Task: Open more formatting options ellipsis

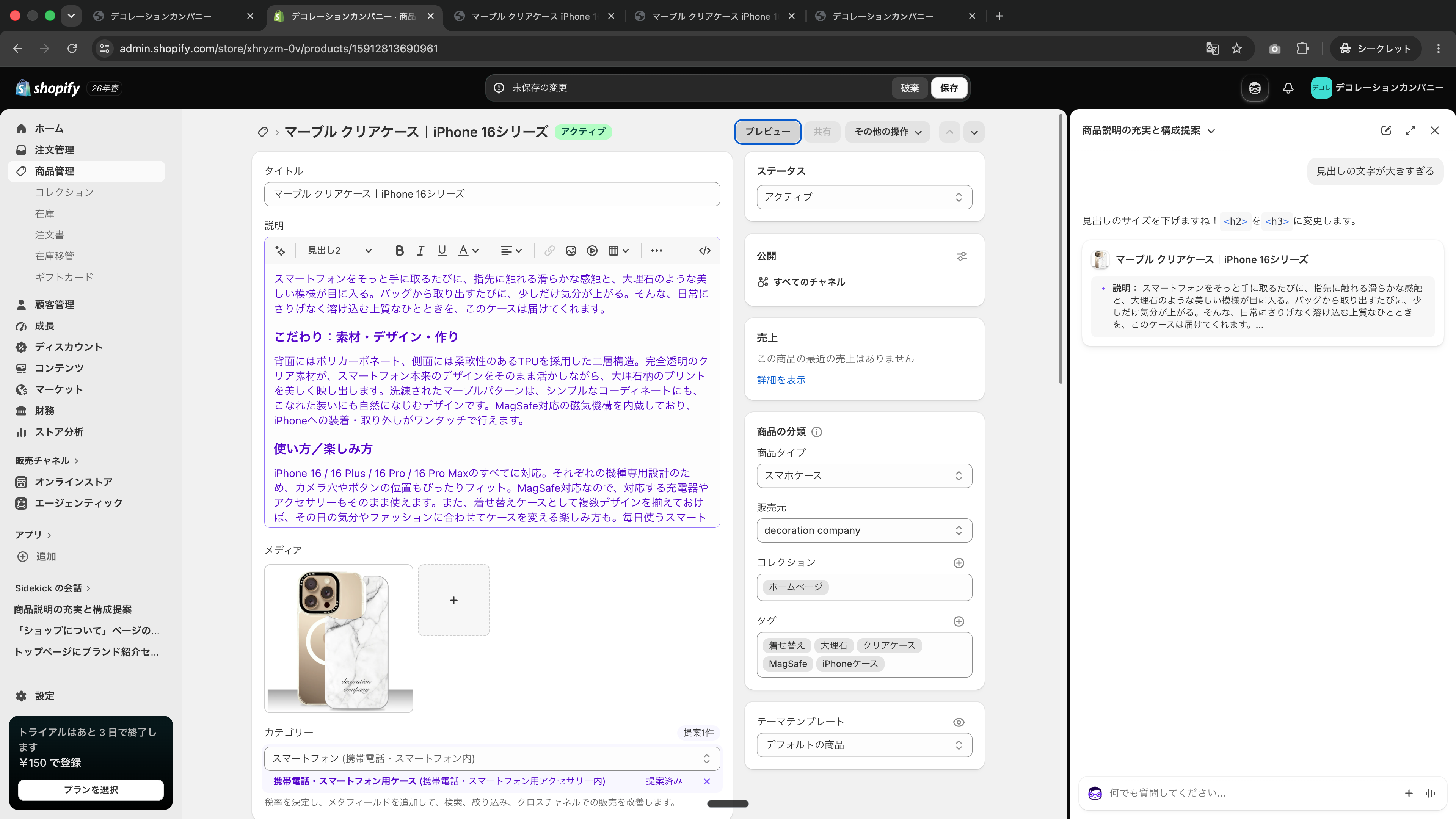Action: pos(656,251)
